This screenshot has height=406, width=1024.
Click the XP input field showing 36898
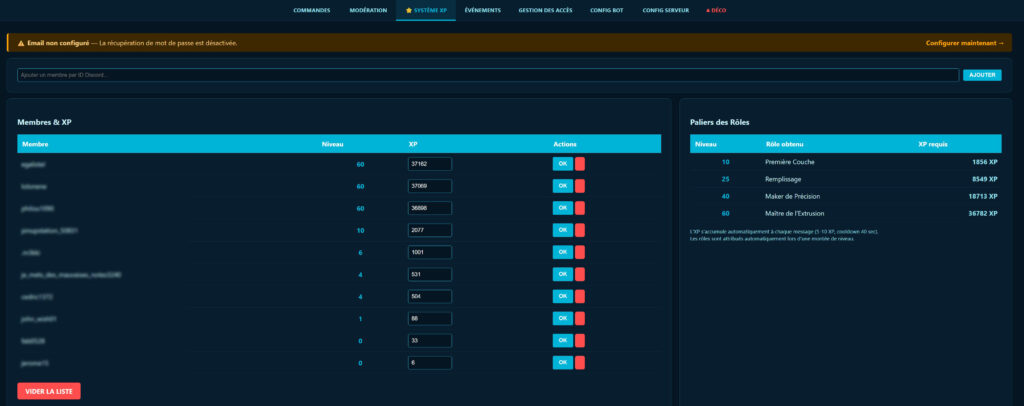tap(429, 208)
